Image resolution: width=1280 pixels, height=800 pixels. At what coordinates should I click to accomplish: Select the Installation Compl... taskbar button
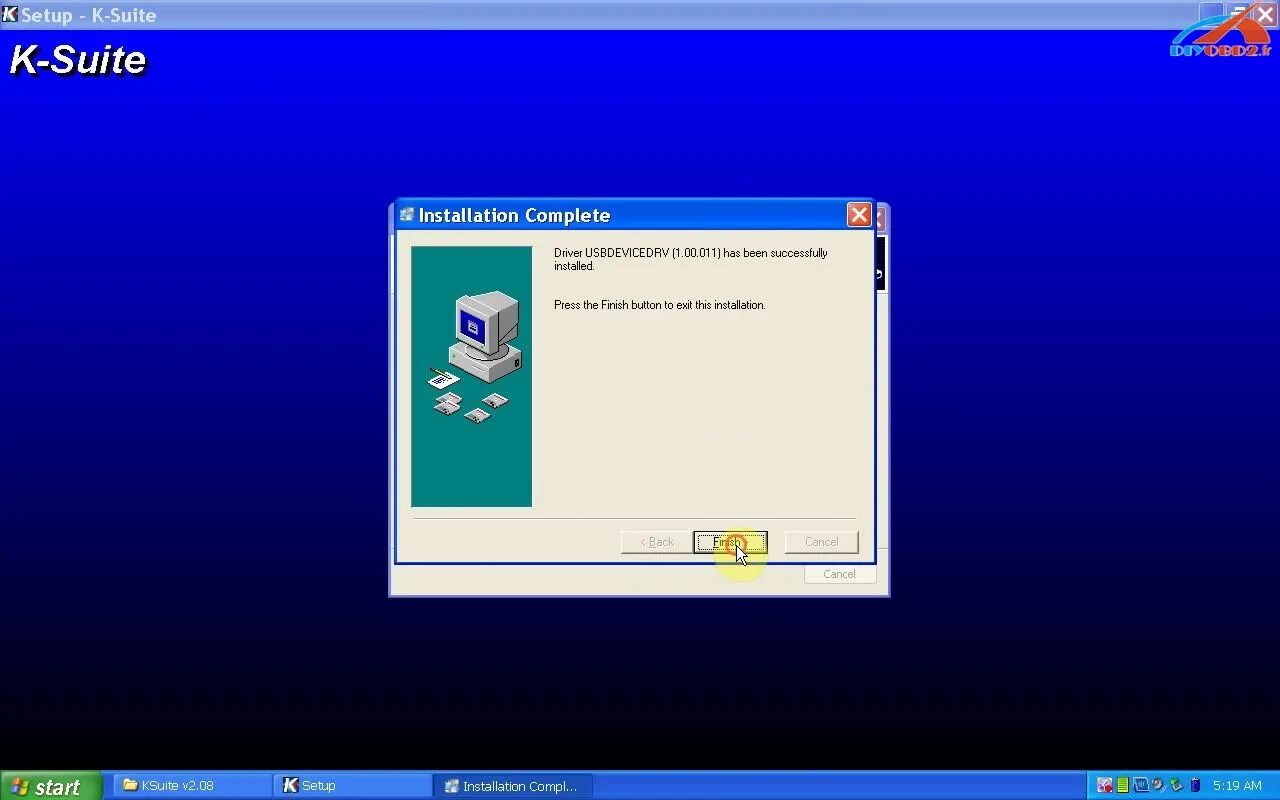(513, 786)
